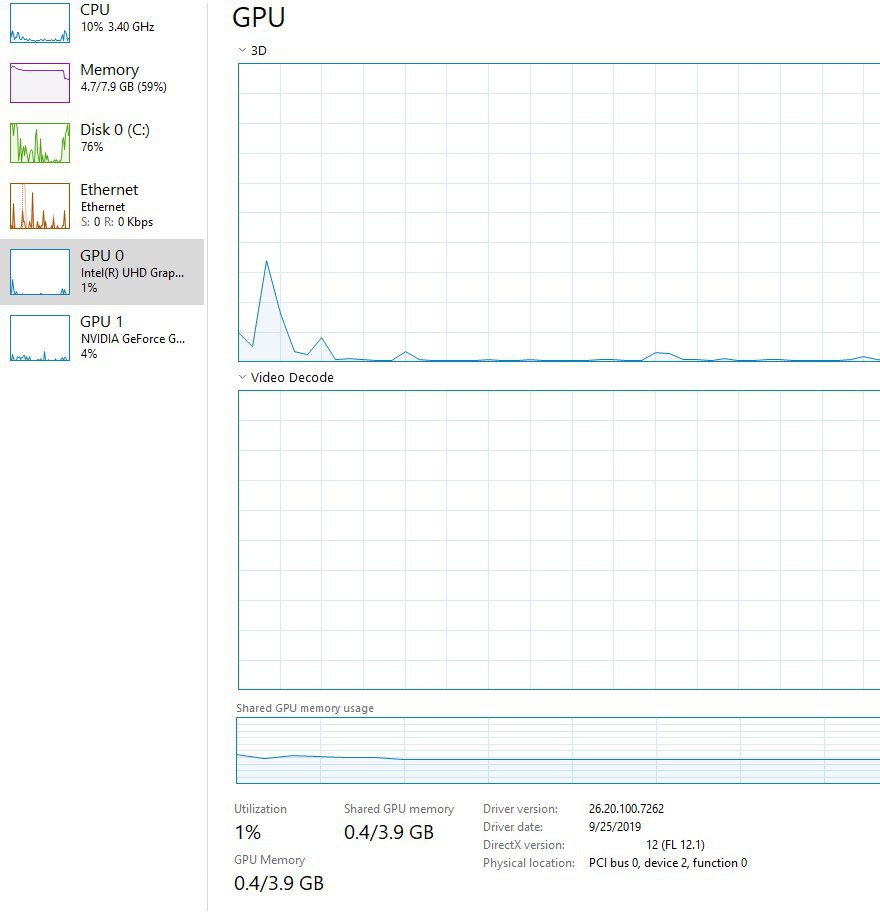Click the 'S: 0 R: 0 Kbps' Ethernet value

pyautogui.click(x=116, y=222)
